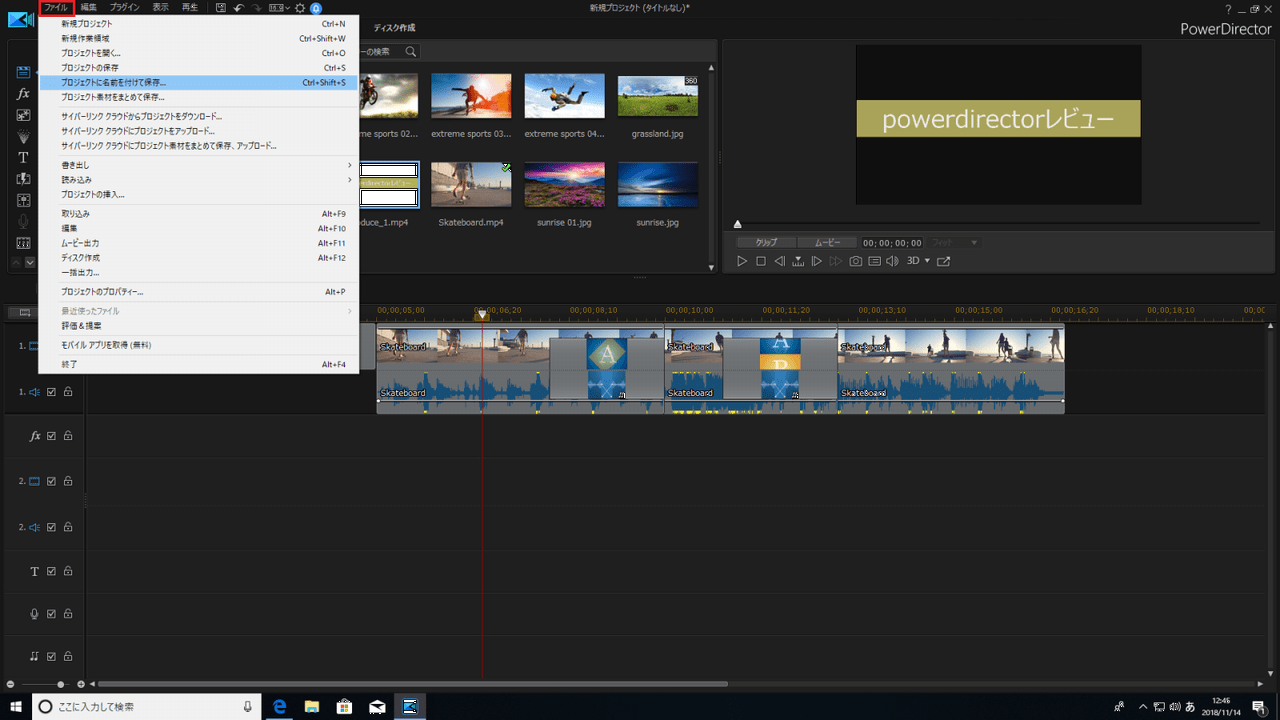The height and width of the screenshot is (720, 1280).
Task: Undock the preview window
Action: coord(943,261)
